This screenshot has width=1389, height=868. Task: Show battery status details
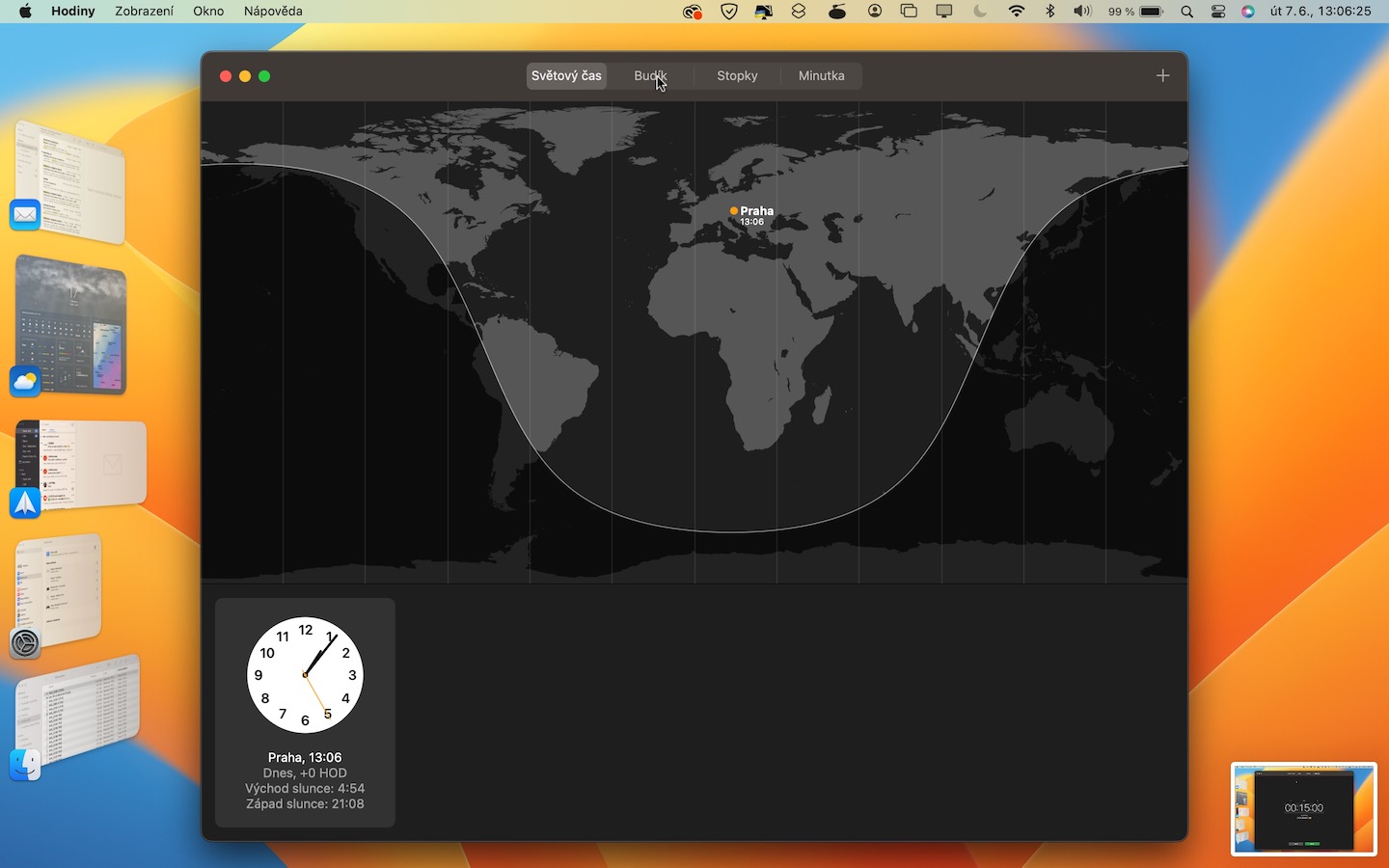[x=1136, y=12]
